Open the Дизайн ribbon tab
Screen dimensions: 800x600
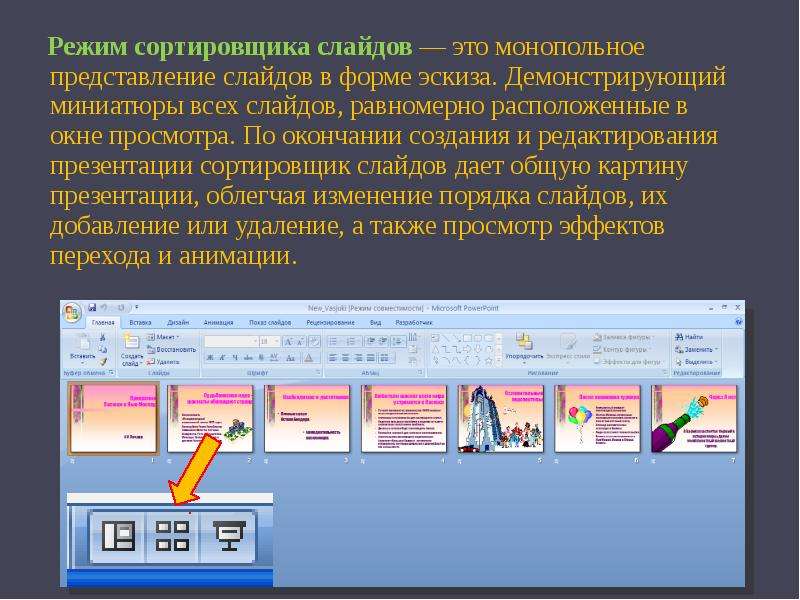pyautogui.click(x=178, y=322)
